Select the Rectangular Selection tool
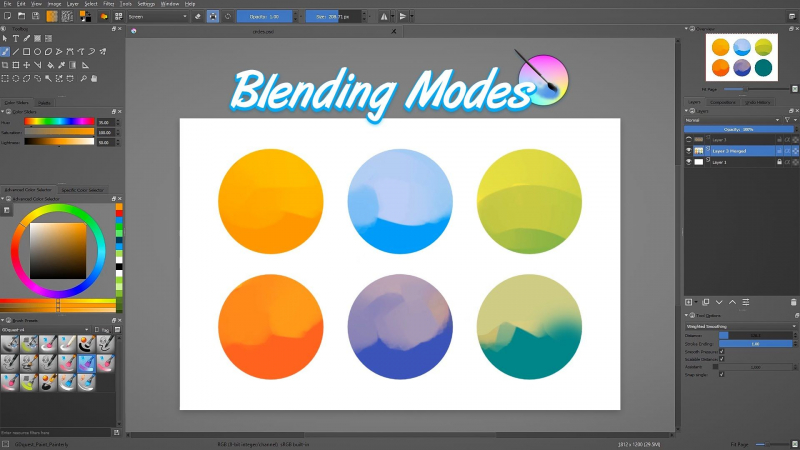The image size is (800, 450). [x=5, y=79]
